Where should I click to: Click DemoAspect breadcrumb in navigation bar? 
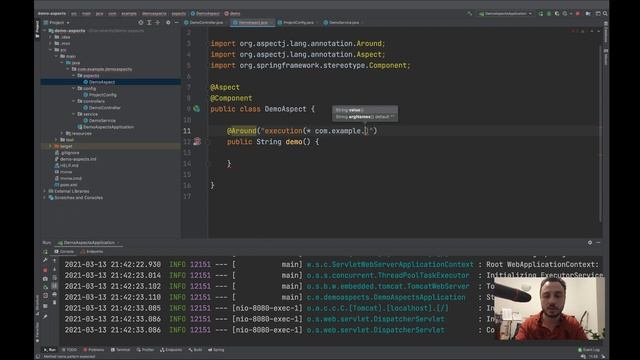(205, 13)
